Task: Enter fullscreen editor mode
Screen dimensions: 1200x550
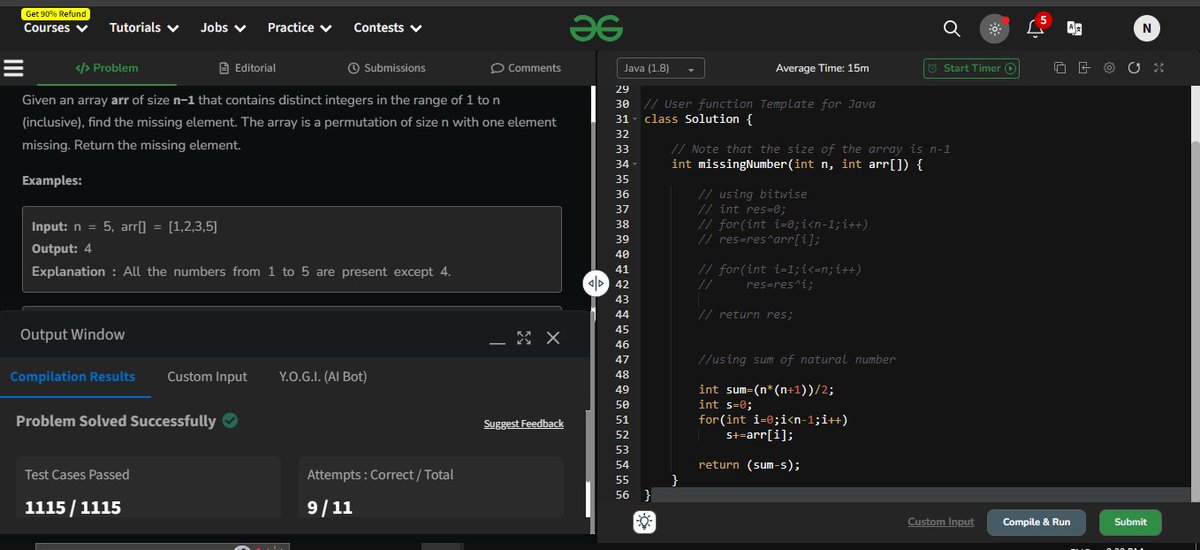Action: 1158,68
